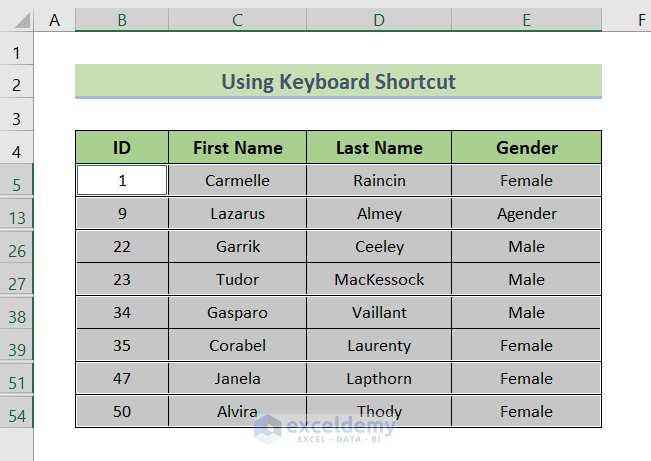Click the cell with last name Raincin

pyautogui.click(x=379, y=180)
